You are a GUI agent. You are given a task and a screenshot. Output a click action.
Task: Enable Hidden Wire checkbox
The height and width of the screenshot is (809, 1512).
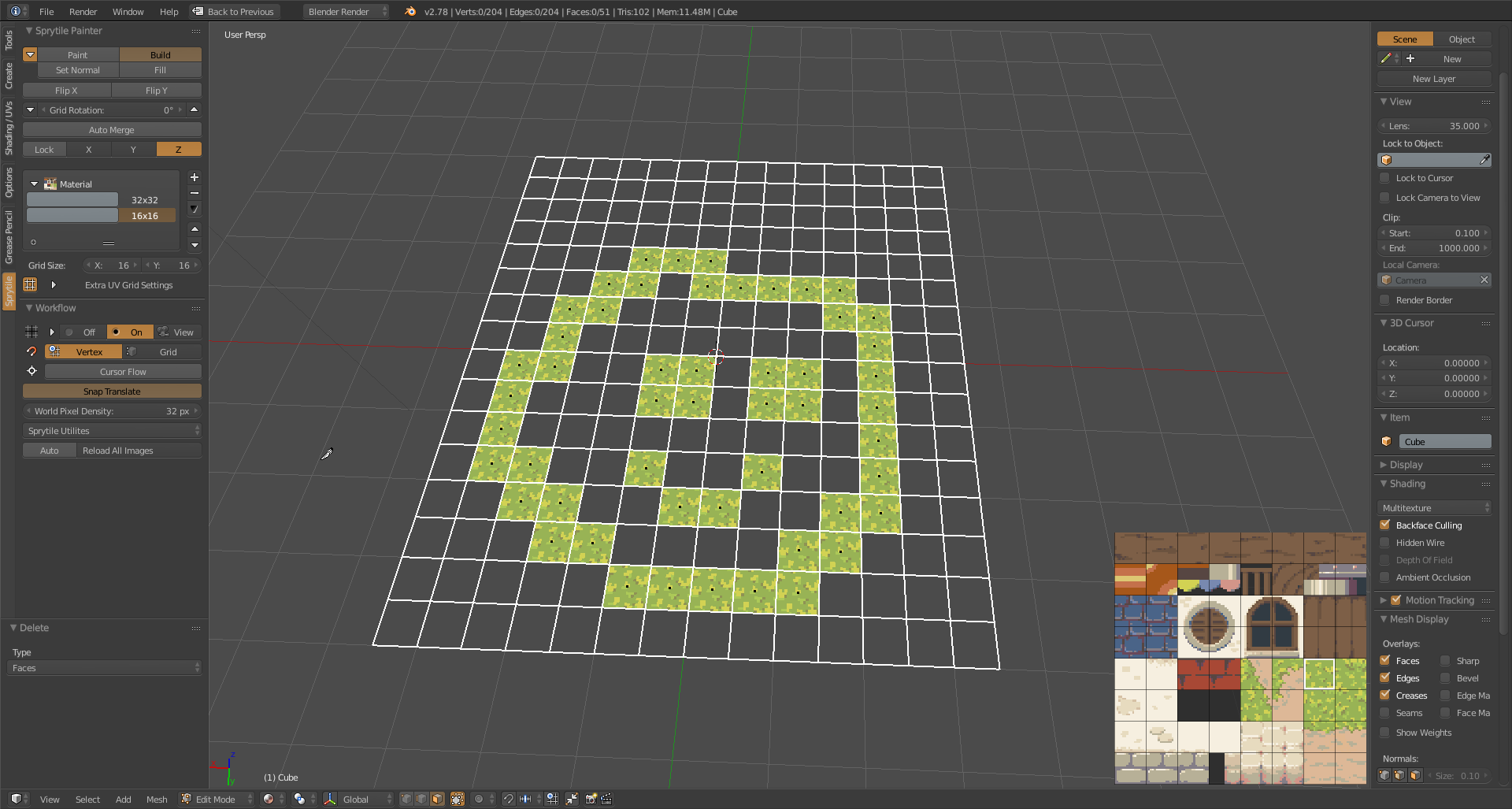pyautogui.click(x=1385, y=543)
